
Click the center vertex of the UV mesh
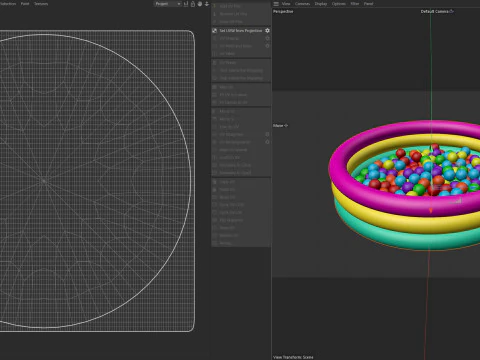tap(44, 181)
